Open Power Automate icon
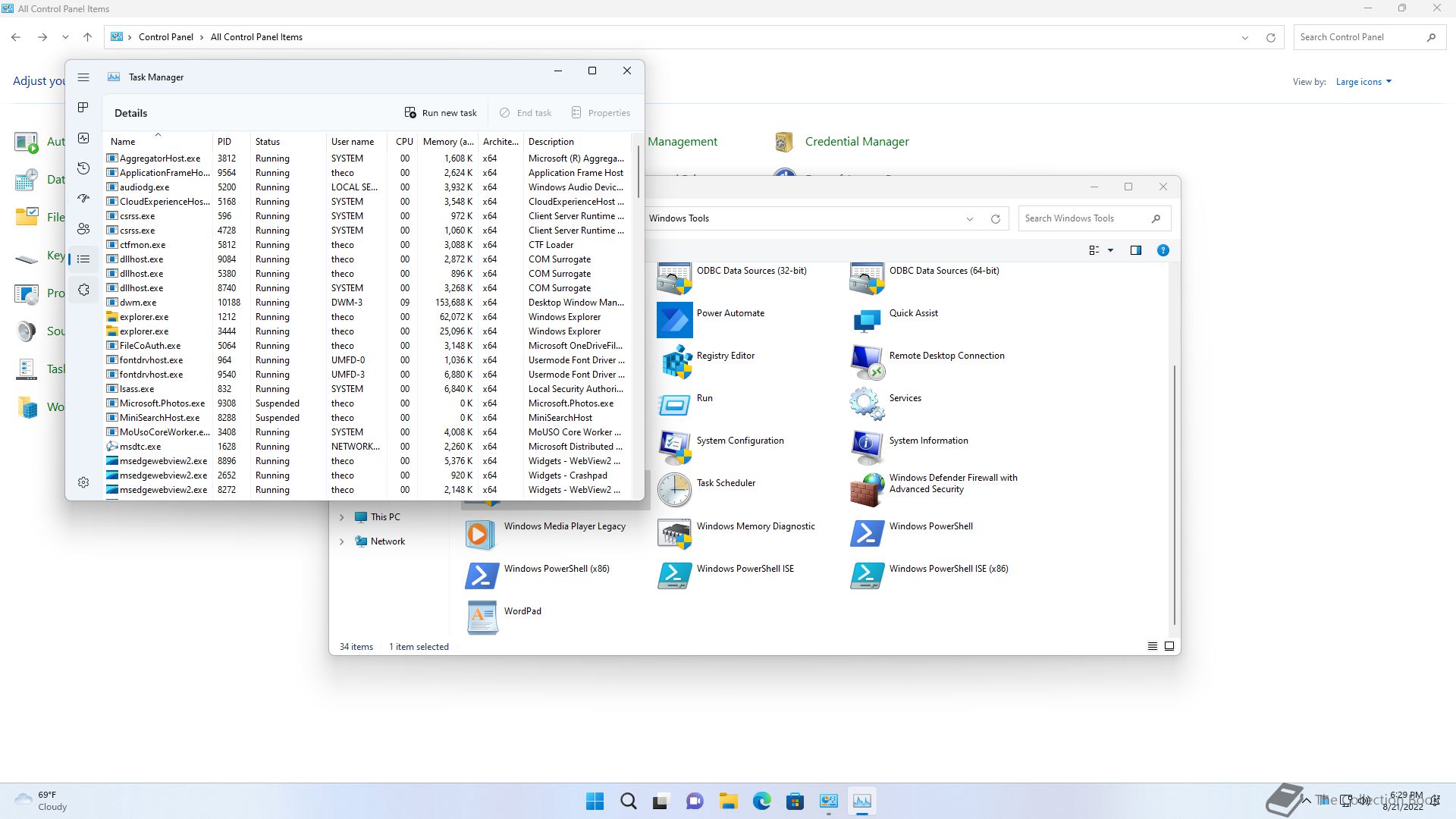 coord(675,320)
